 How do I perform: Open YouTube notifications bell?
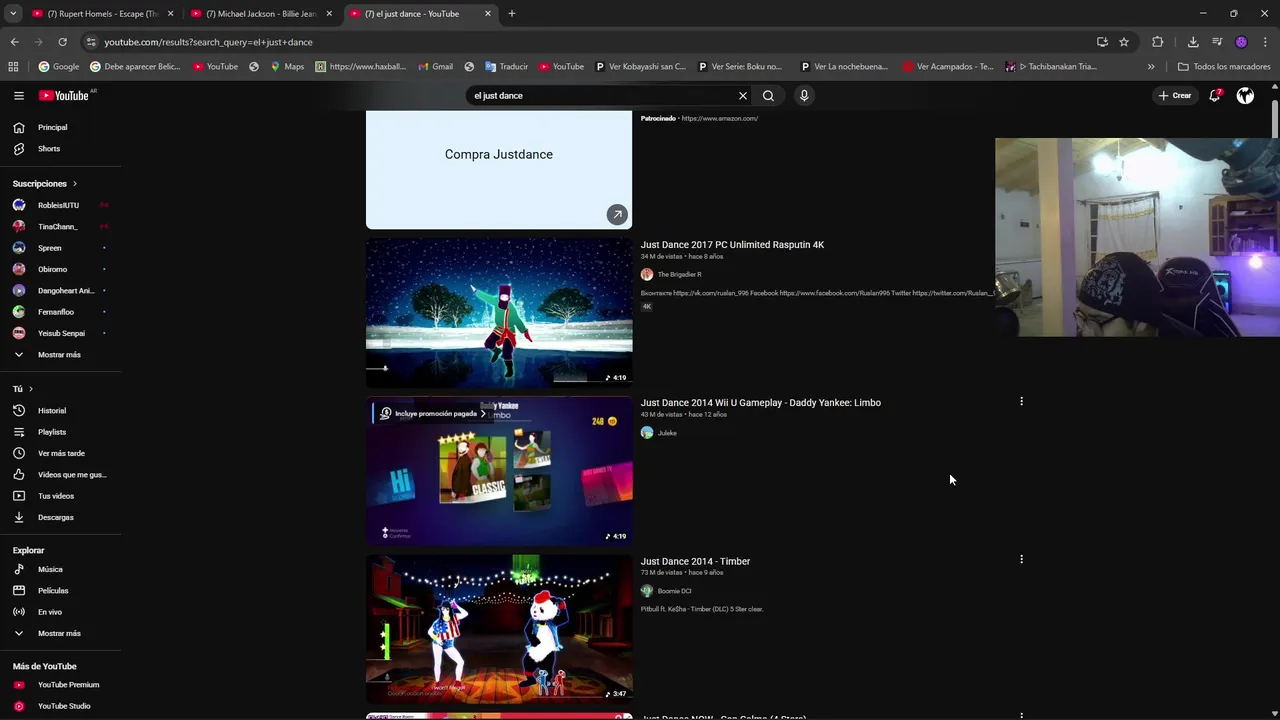coord(1215,96)
